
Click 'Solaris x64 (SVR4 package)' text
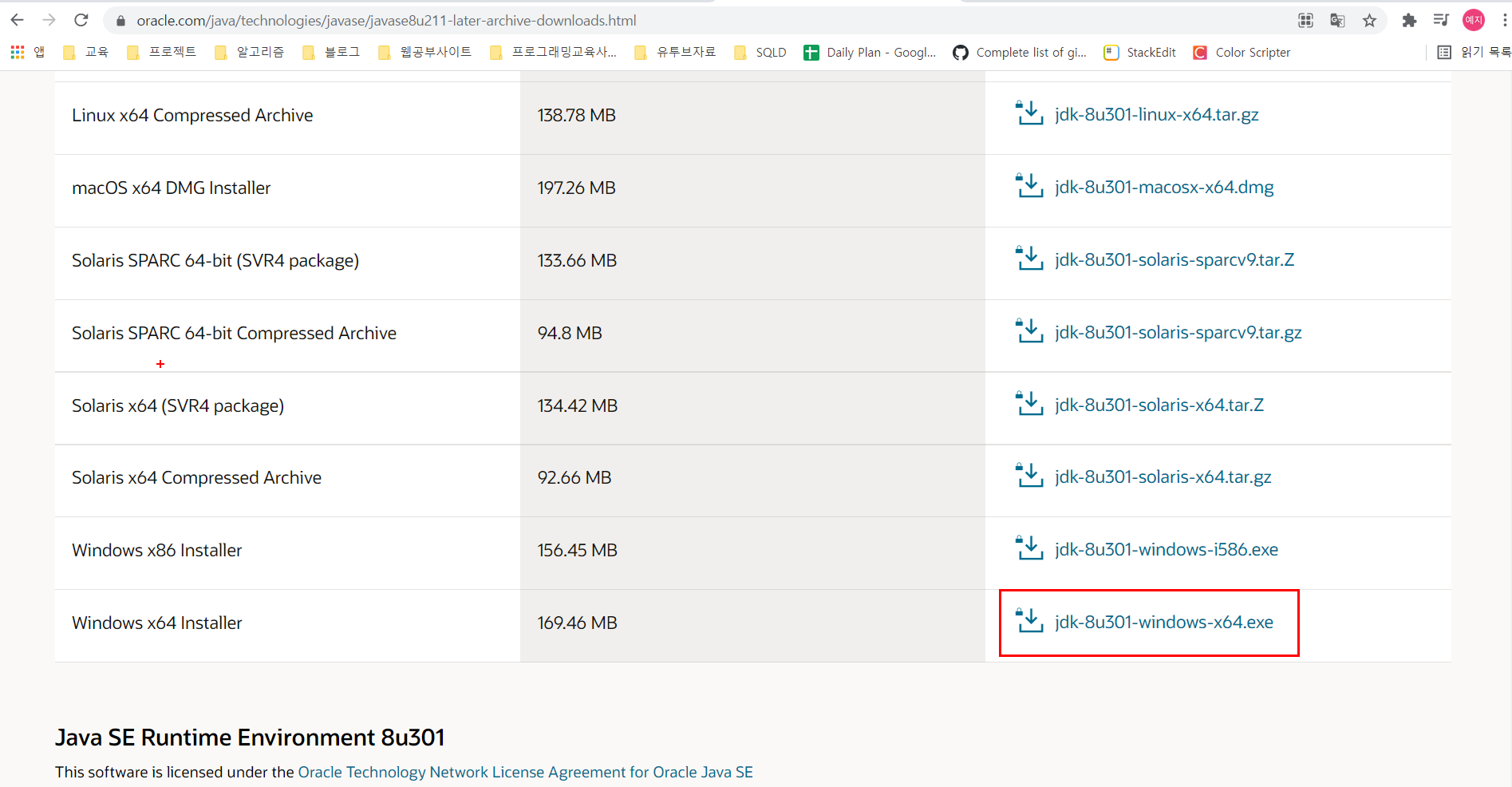(x=178, y=405)
